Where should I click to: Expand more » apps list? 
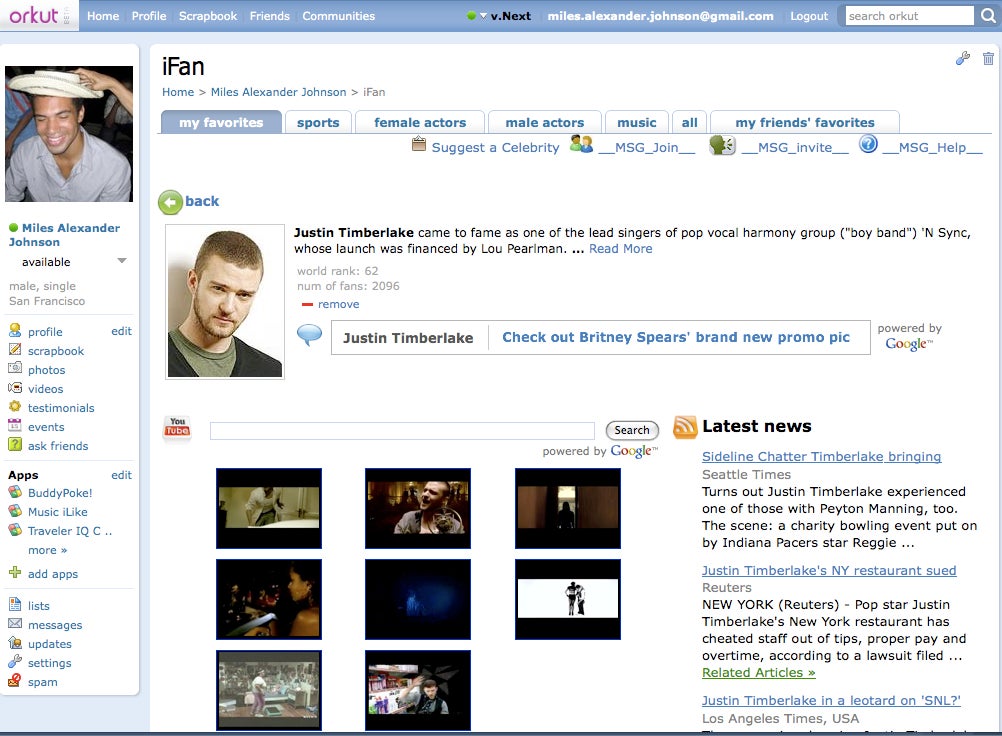click(x=47, y=550)
